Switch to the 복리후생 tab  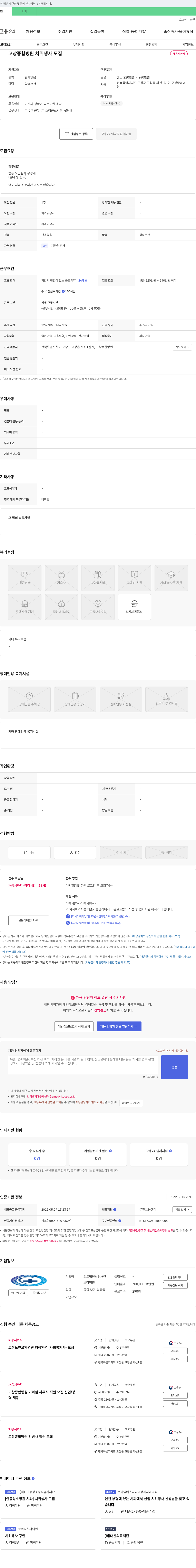115,44
